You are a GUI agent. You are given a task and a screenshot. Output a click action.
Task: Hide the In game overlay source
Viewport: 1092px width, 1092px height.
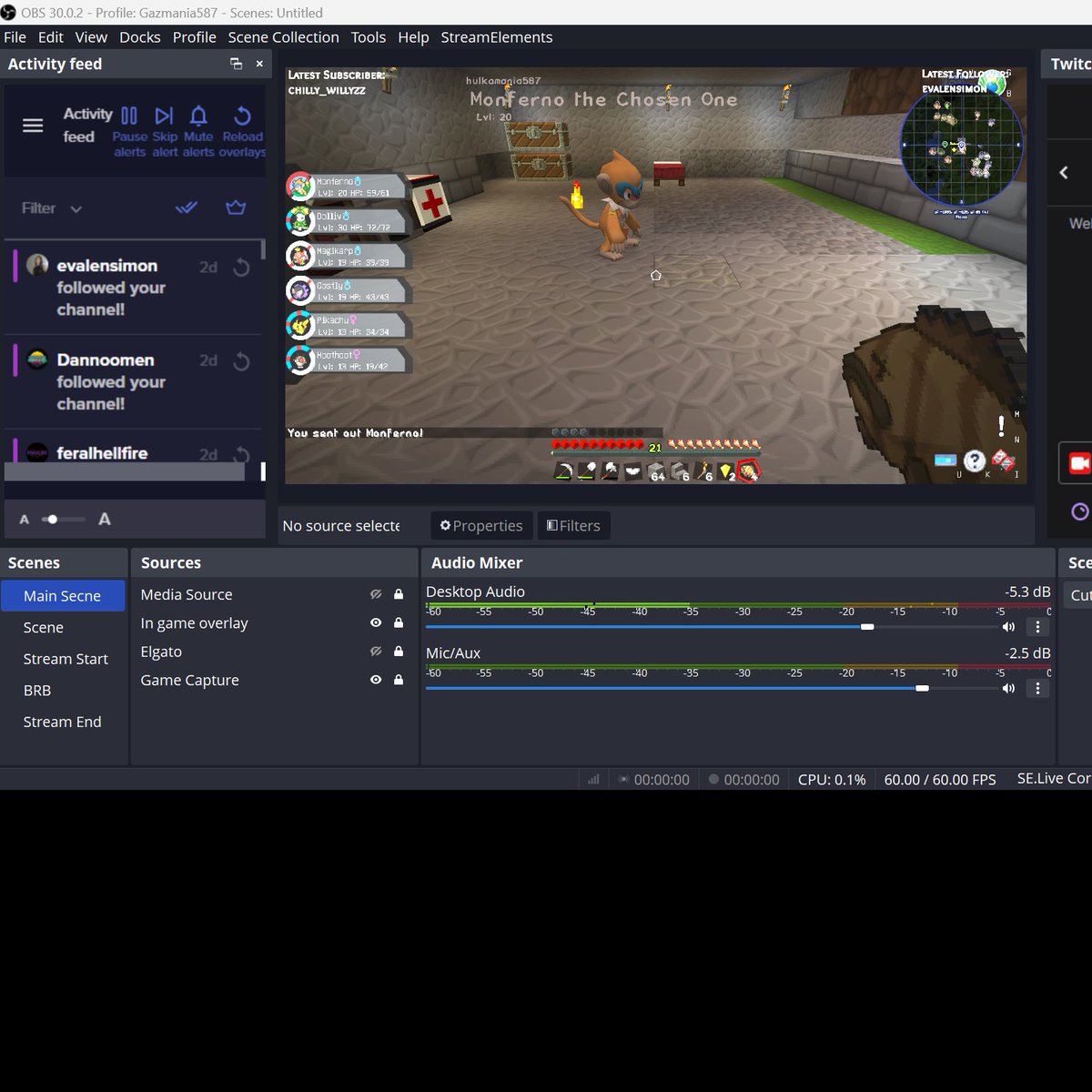376,623
